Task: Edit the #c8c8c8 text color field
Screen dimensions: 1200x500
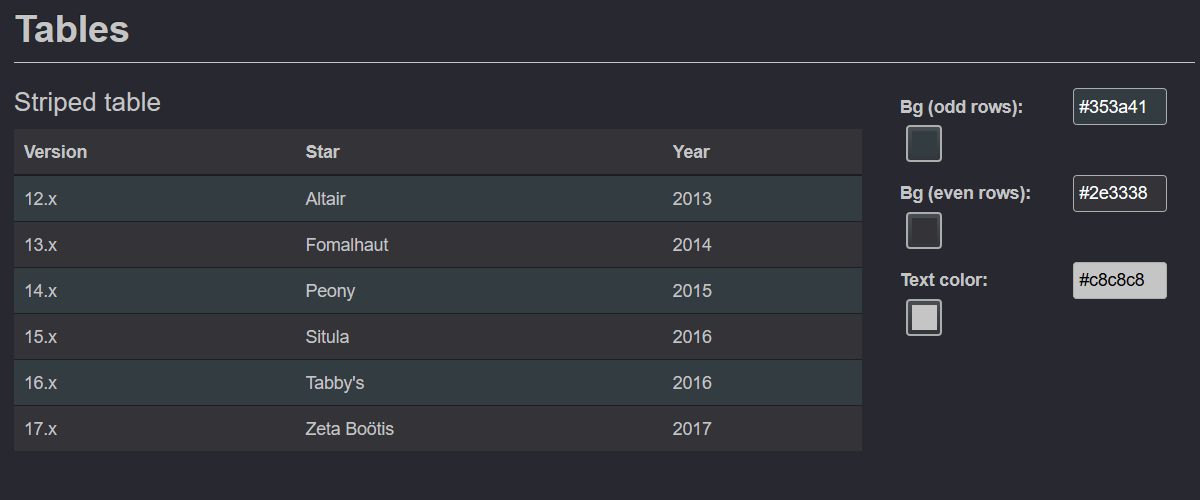Action: tap(1120, 280)
